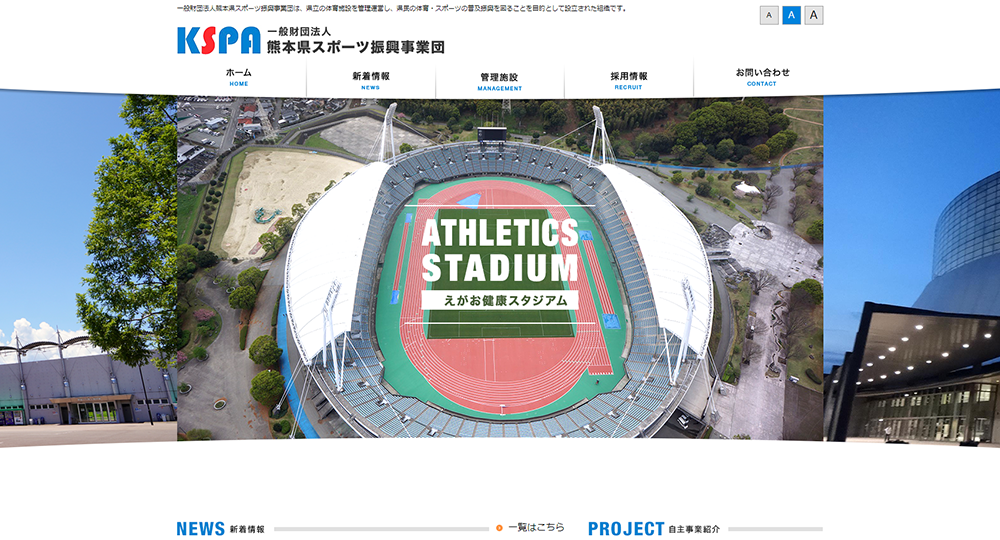Show the next slide with the glass building
Screen dimensions: 1000x540
click(911, 268)
